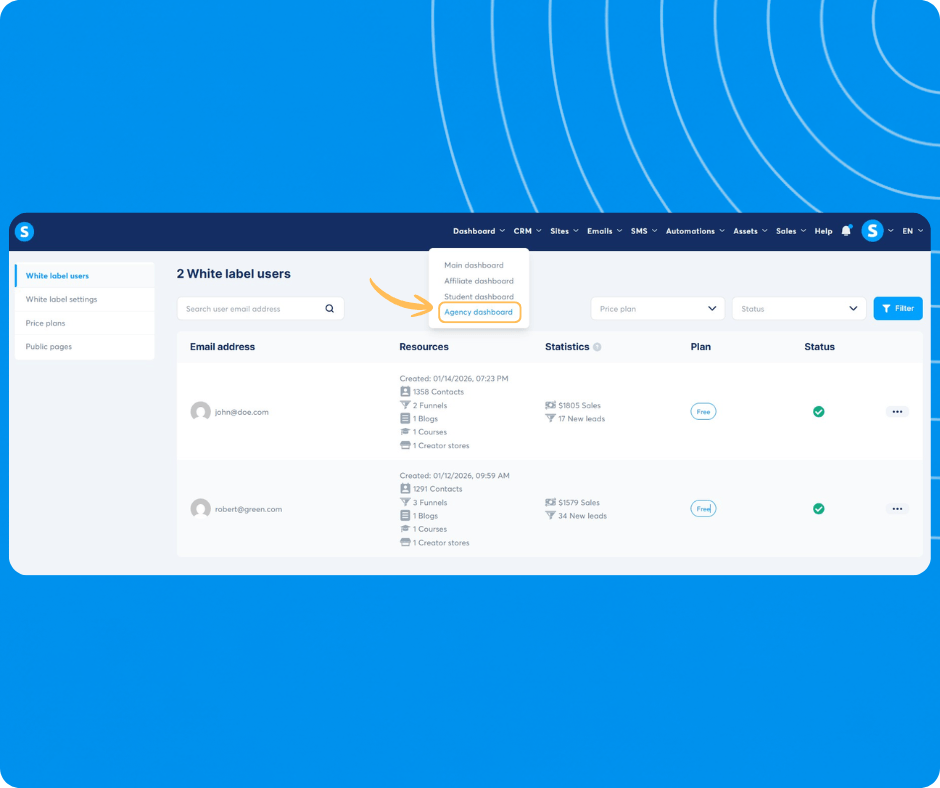Open the Status filter dropdown
The height and width of the screenshot is (788, 940).
coord(799,309)
